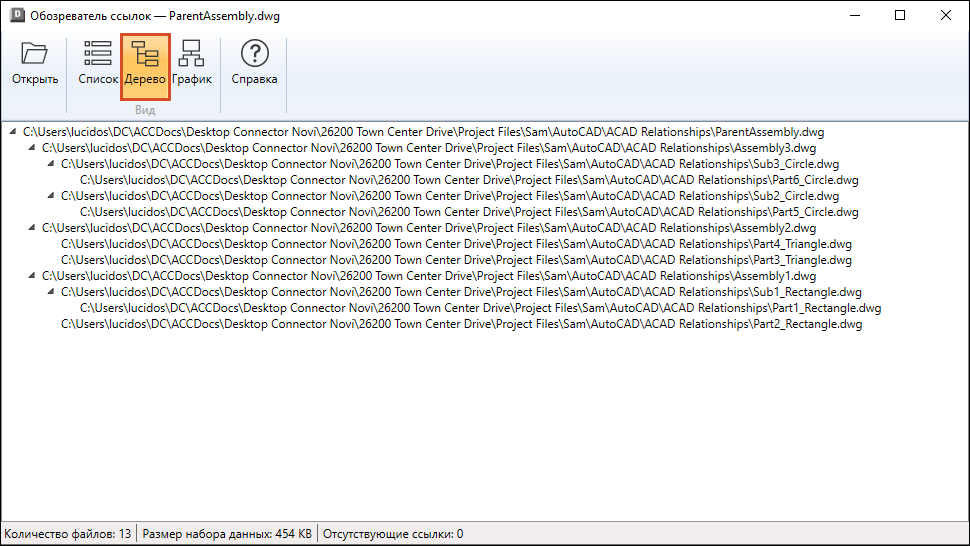
Task: Select the Sub3_Circle.dwg path row
Action: click(450, 164)
